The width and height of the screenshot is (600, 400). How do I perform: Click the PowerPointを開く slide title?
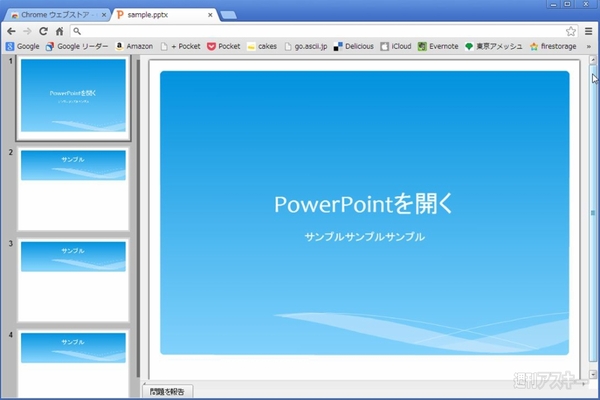[364, 203]
